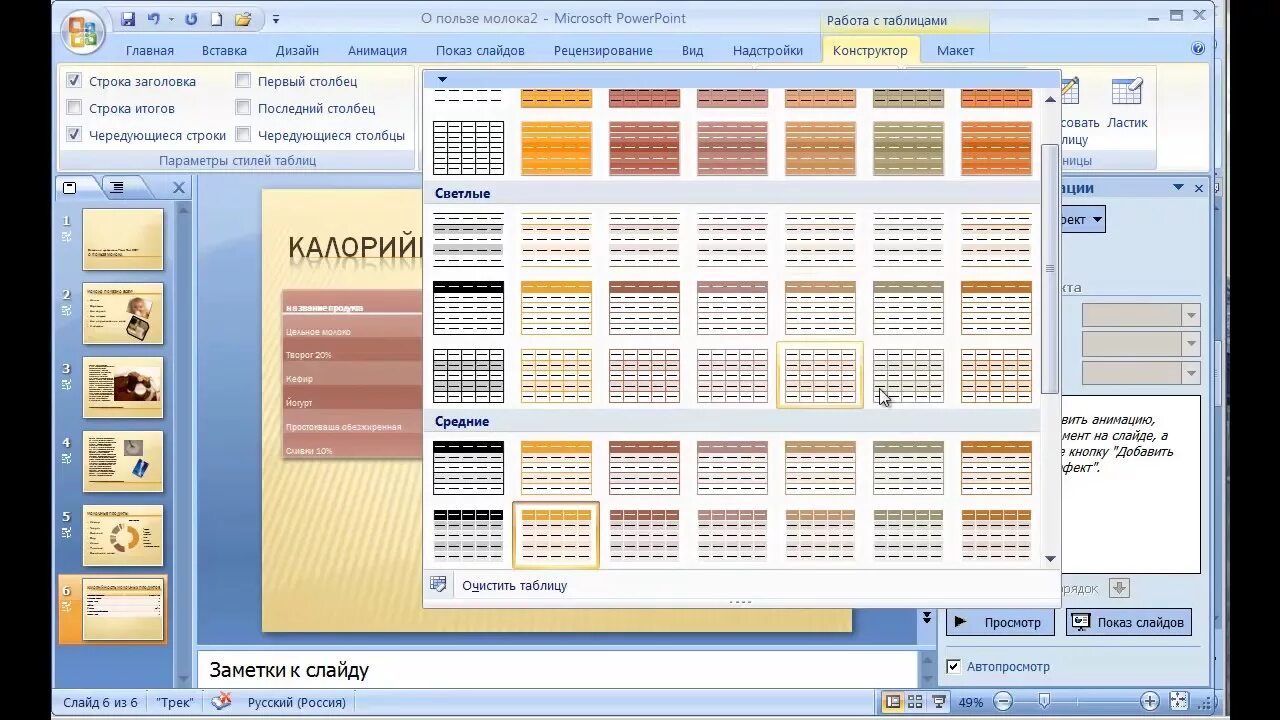Click the Заметки к слайду notes field
The image size is (1280, 720).
click(x=558, y=670)
